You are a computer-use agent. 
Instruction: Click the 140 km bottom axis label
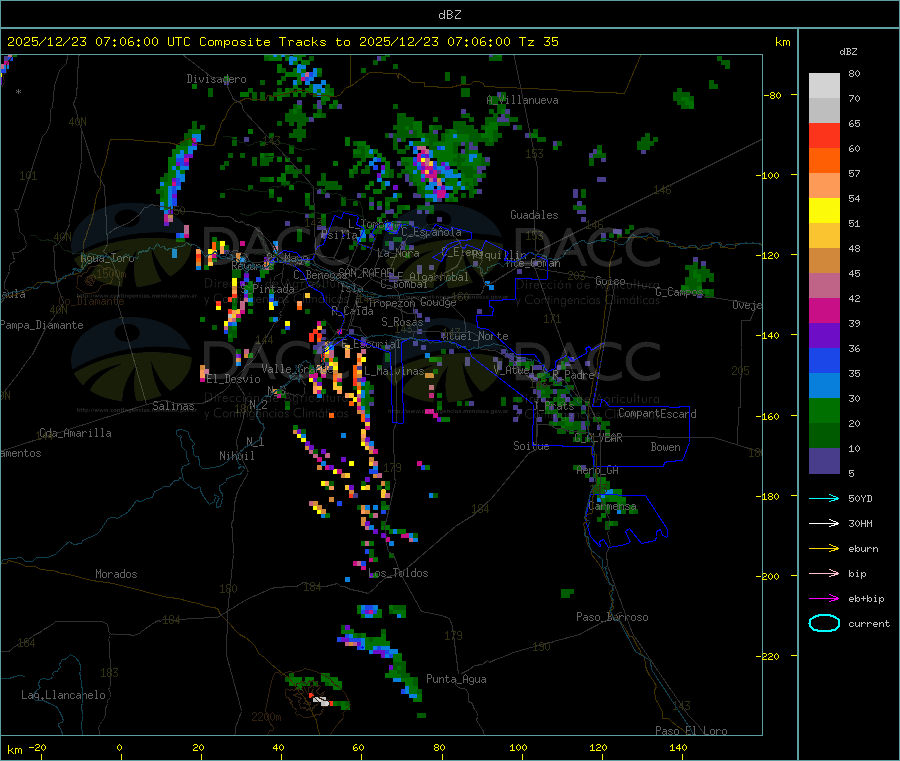pos(678,747)
